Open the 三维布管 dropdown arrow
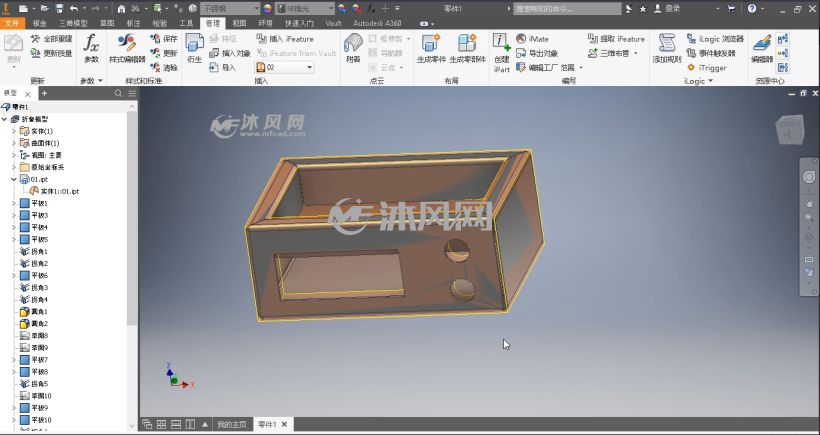This screenshot has height=435, width=820. pos(636,53)
